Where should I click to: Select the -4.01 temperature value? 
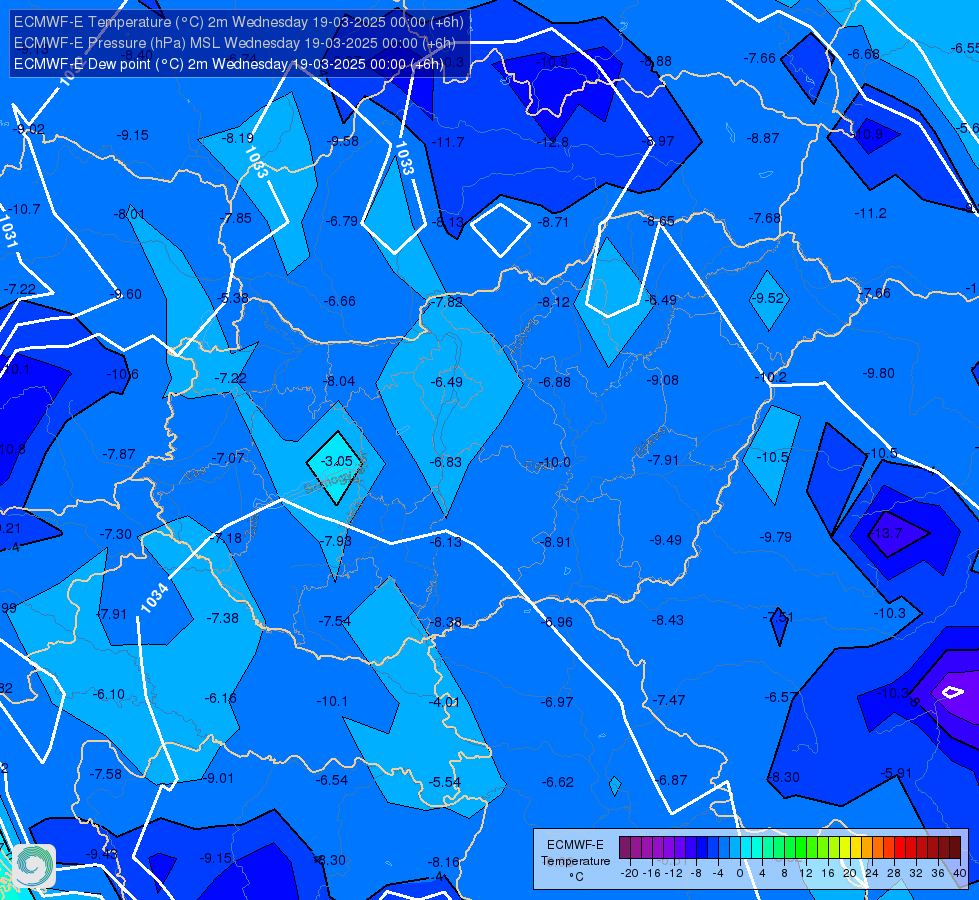(444, 702)
